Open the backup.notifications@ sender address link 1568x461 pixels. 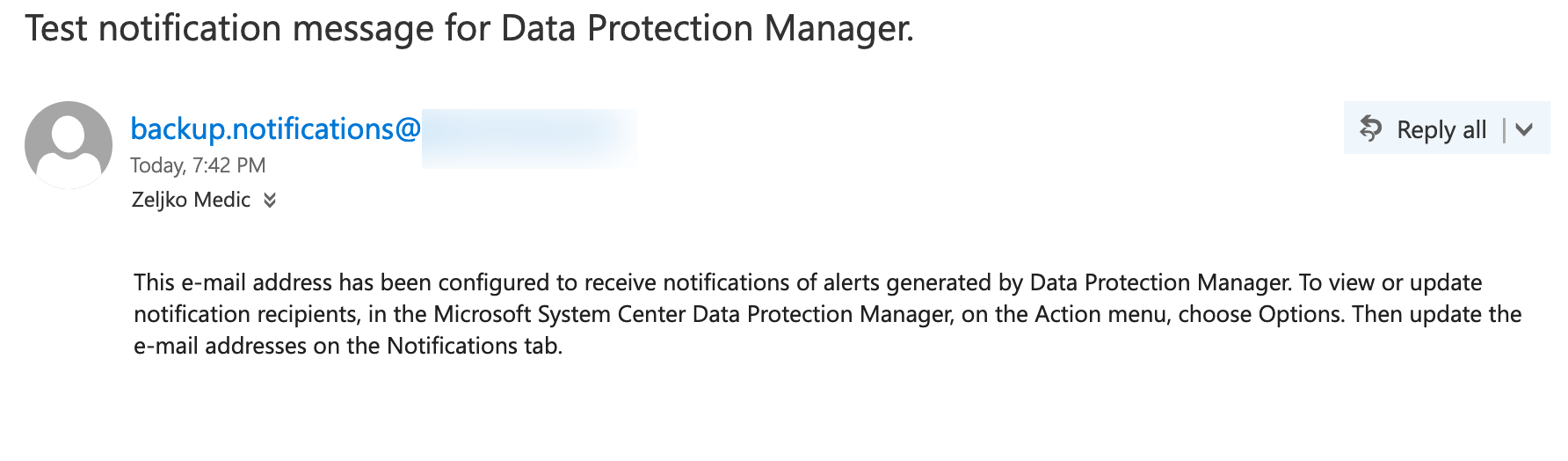click(276, 128)
